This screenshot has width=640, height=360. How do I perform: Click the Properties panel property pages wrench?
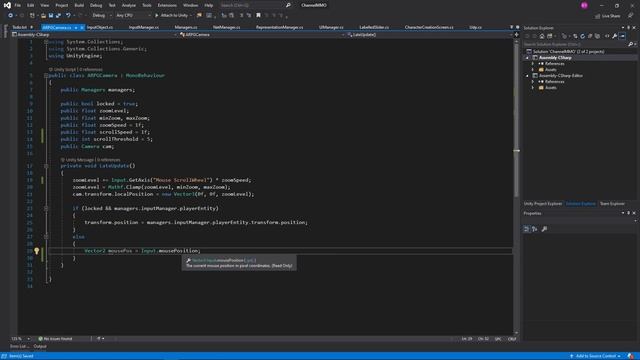(544, 229)
